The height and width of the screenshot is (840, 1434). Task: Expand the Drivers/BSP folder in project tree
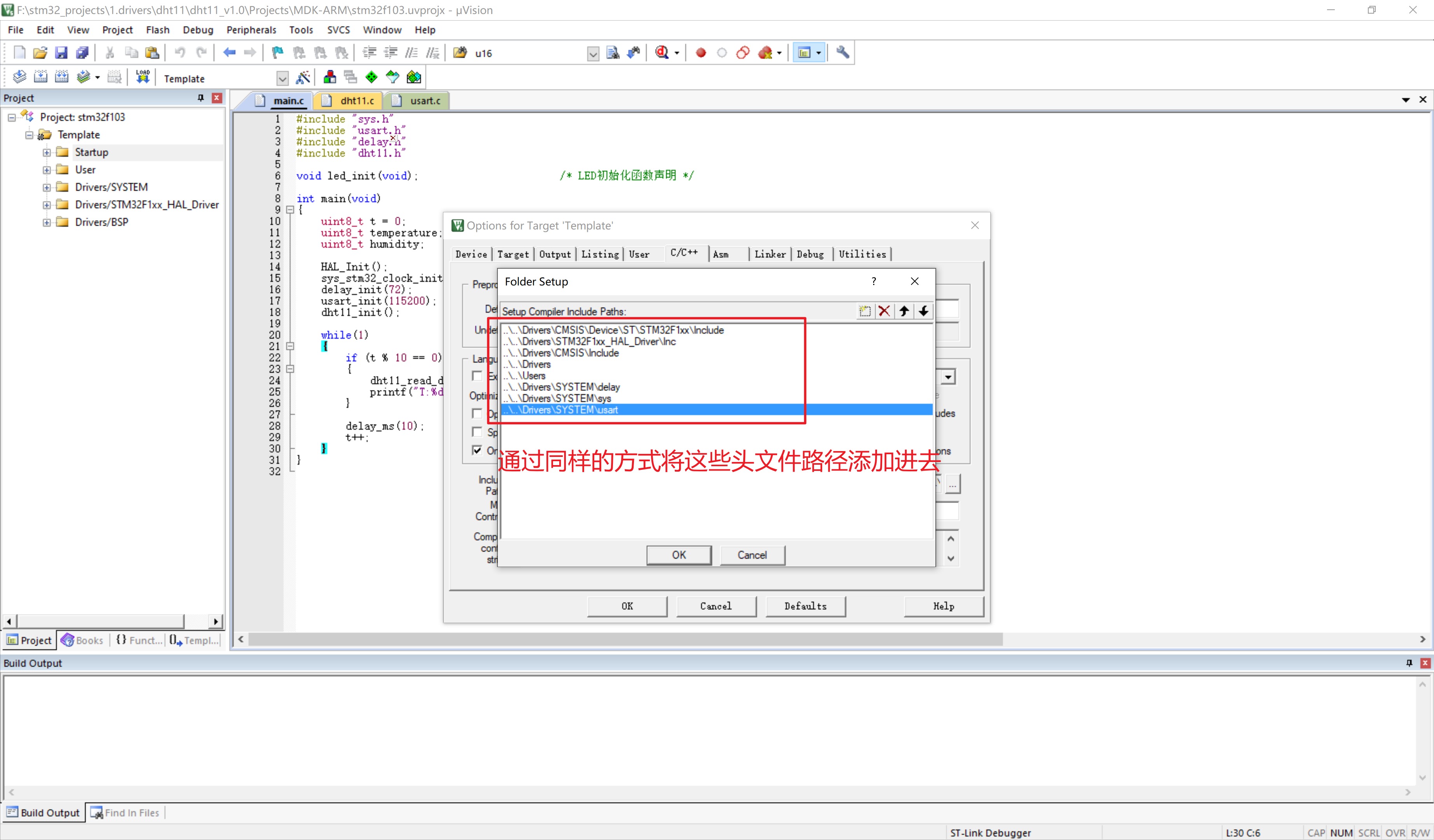click(x=47, y=222)
